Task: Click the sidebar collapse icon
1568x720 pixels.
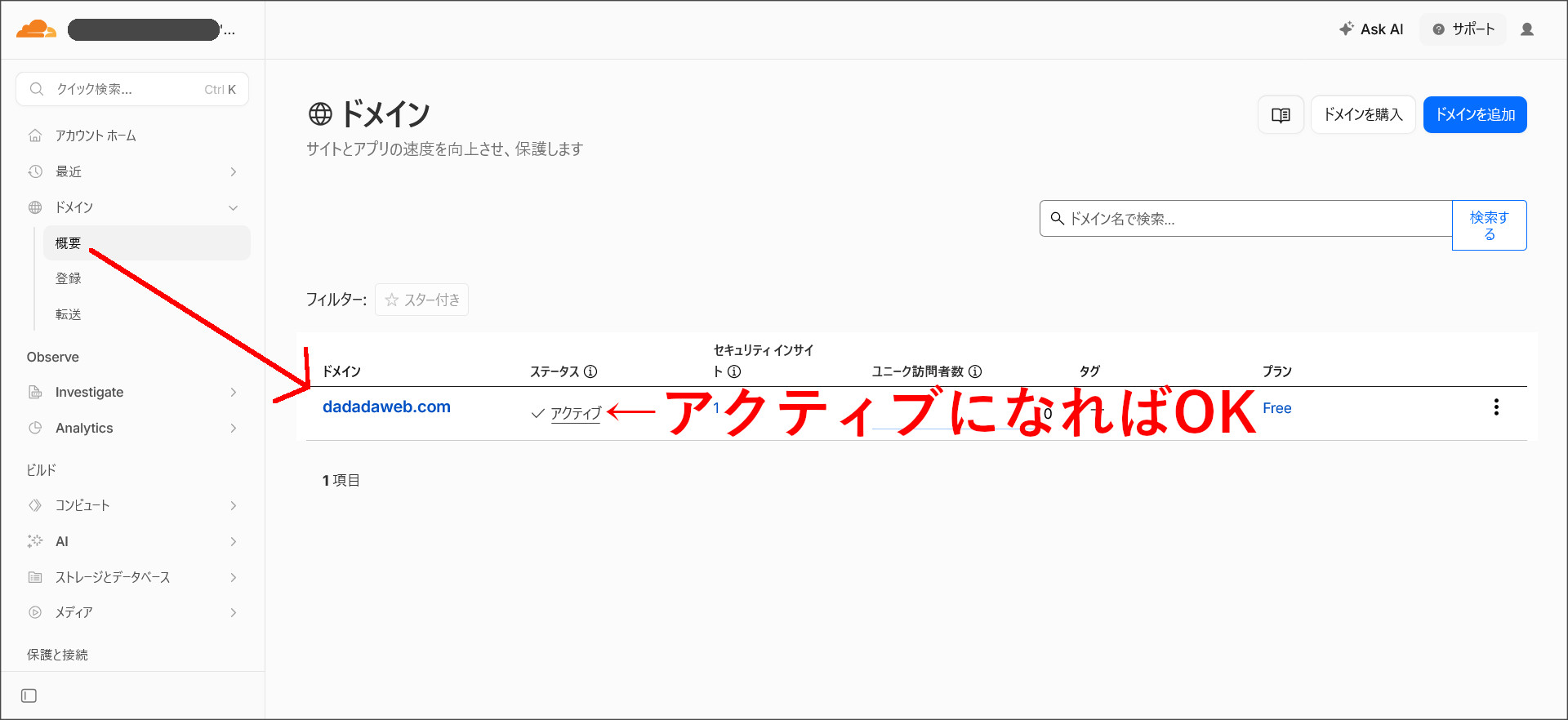Action: [29, 696]
